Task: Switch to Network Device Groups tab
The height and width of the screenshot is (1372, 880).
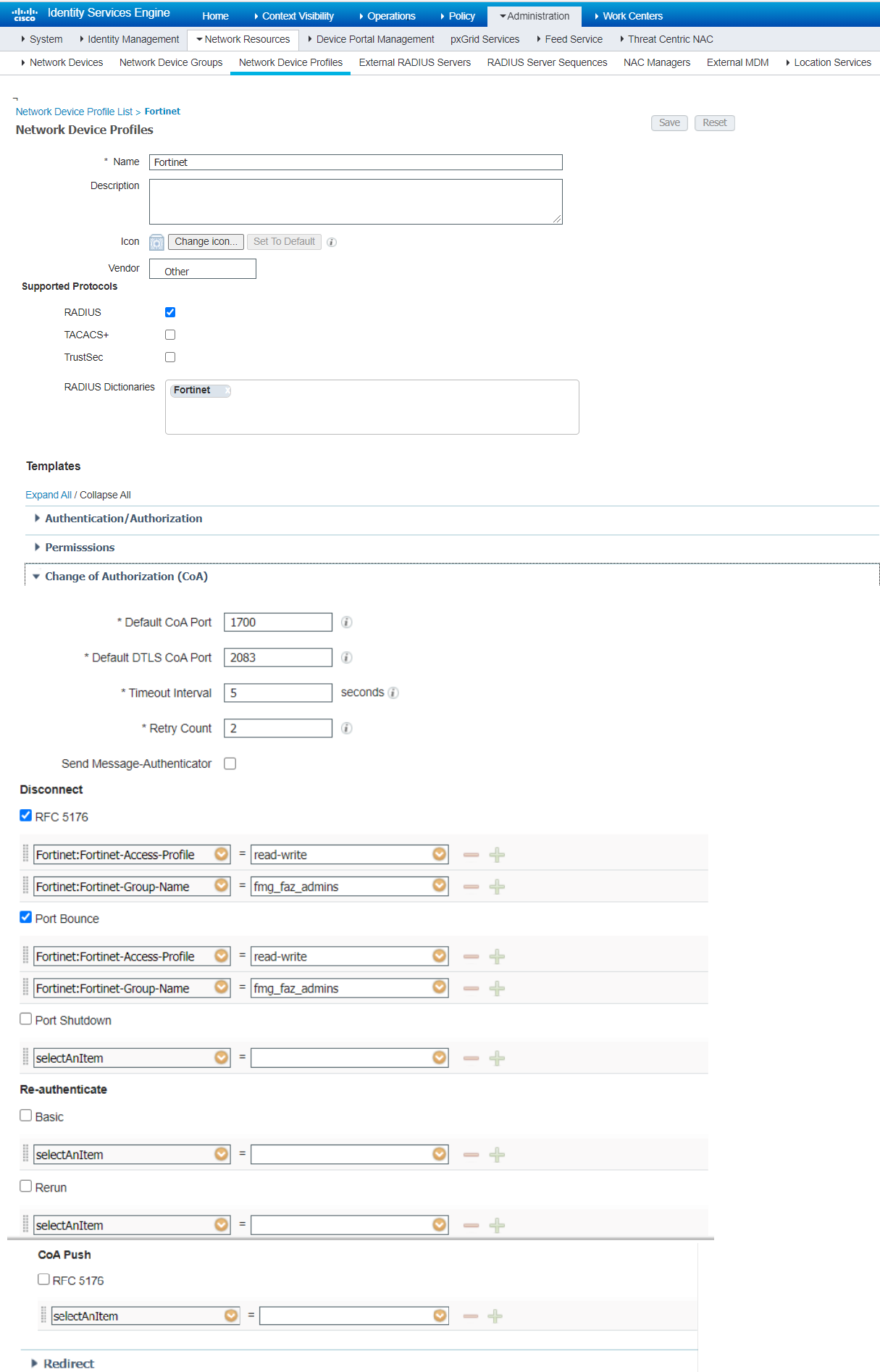Action: pyautogui.click(x=171, y=62)
